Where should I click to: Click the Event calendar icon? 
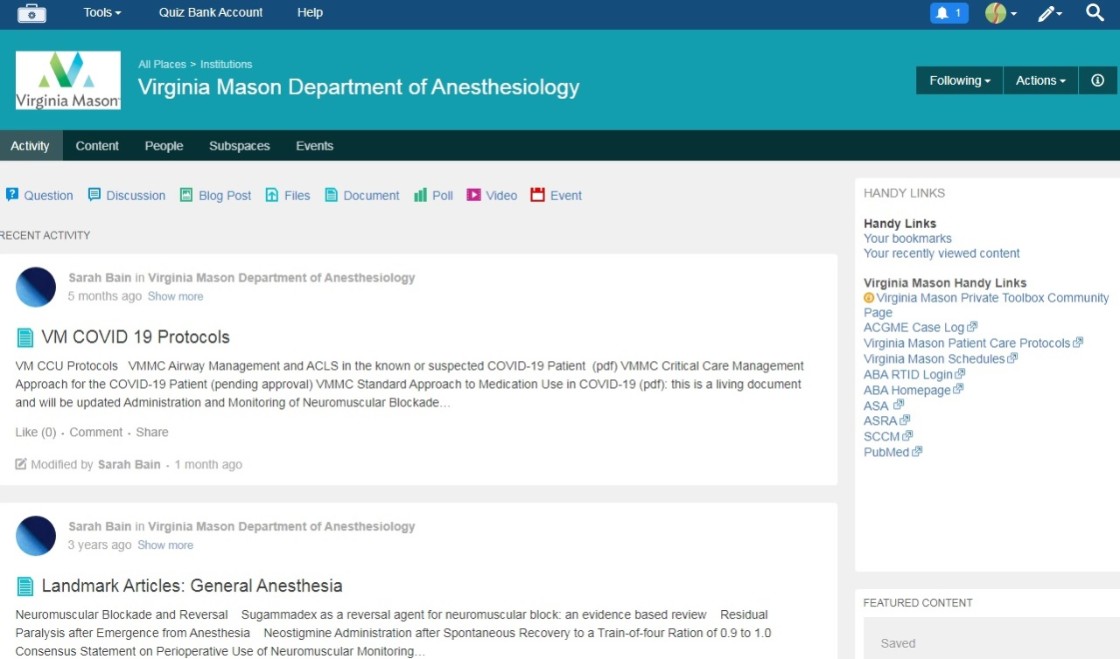(537, 194)
